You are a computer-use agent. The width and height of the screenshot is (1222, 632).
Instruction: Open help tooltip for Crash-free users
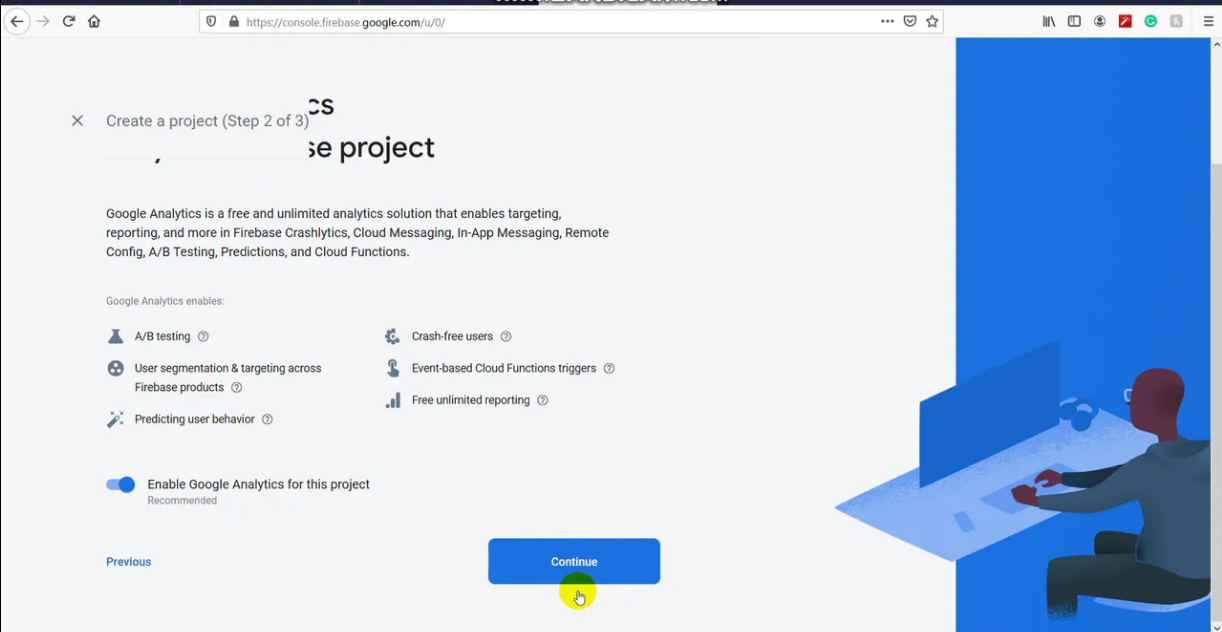pos(506,337)
